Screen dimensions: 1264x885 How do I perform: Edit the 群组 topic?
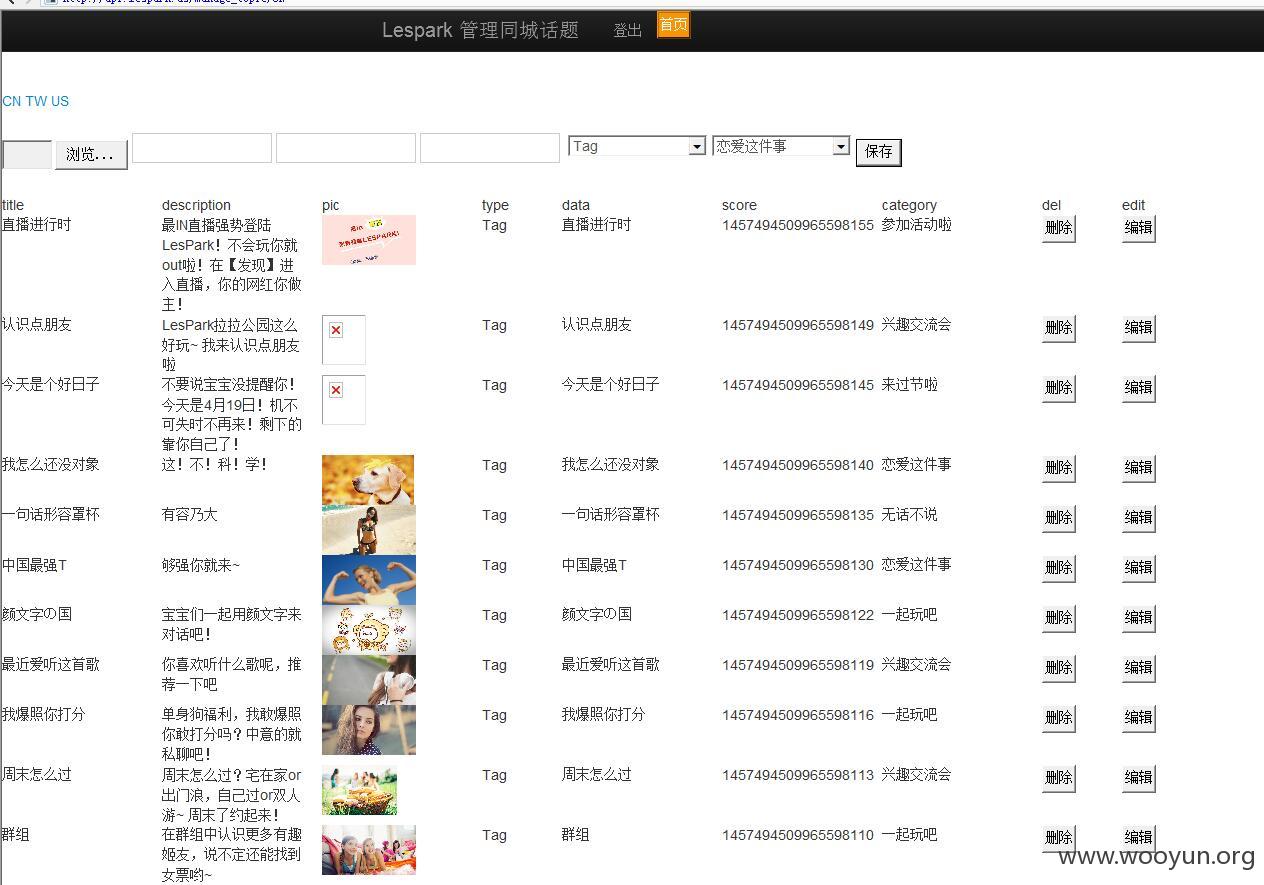point(1138,838)
